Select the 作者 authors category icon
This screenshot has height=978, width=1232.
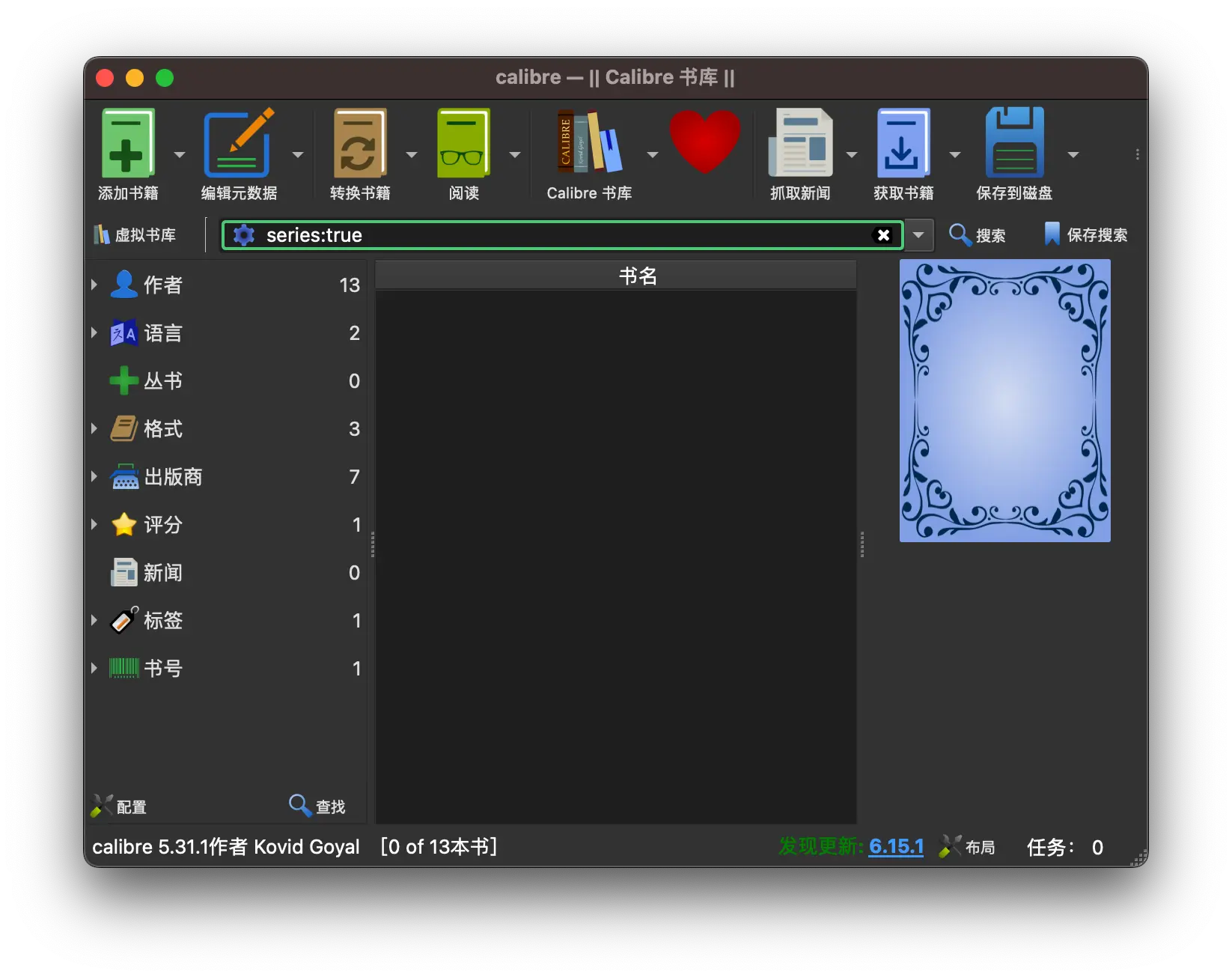[x=124, y=285]
